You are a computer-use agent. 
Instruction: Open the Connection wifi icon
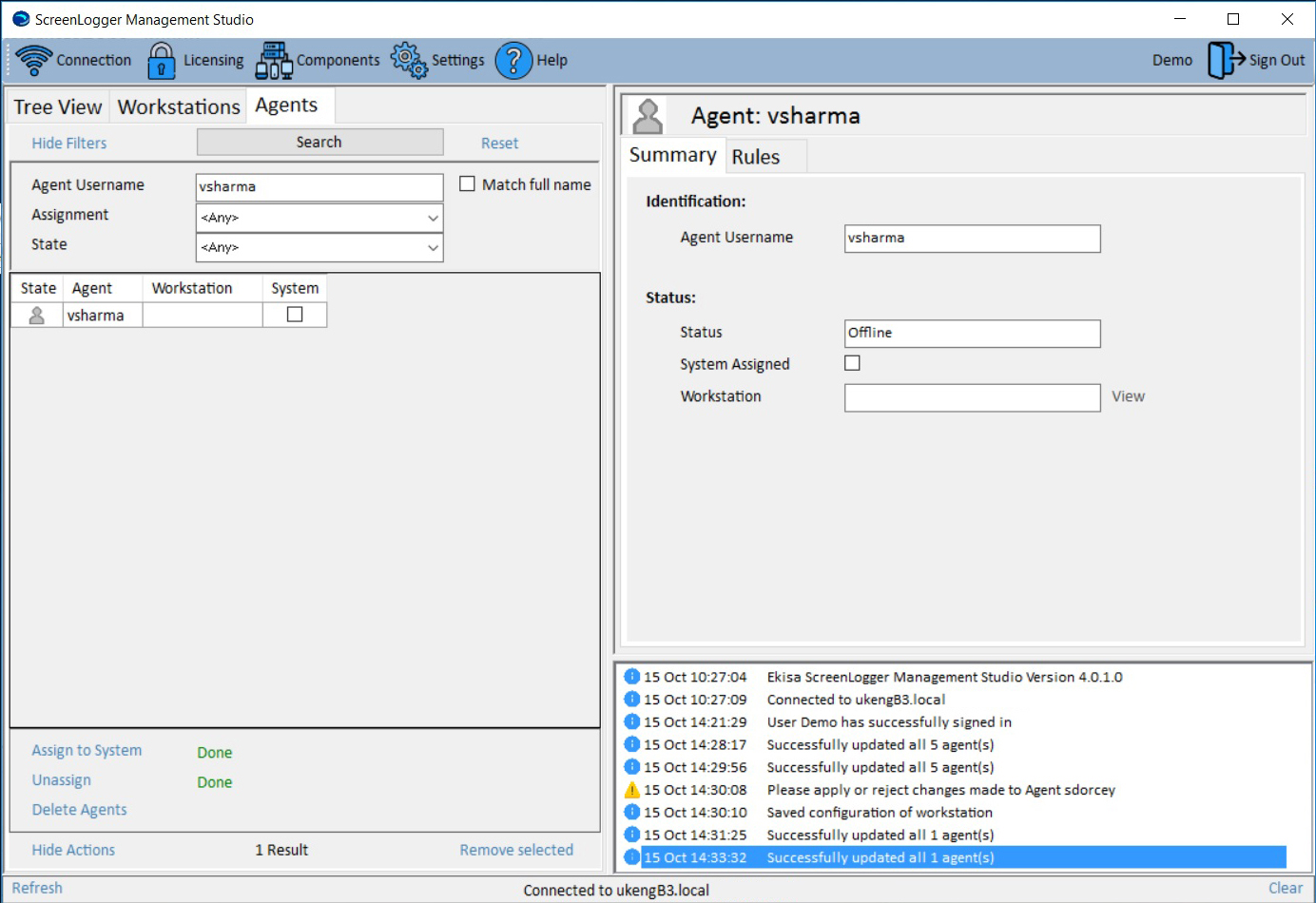point(34,60)
